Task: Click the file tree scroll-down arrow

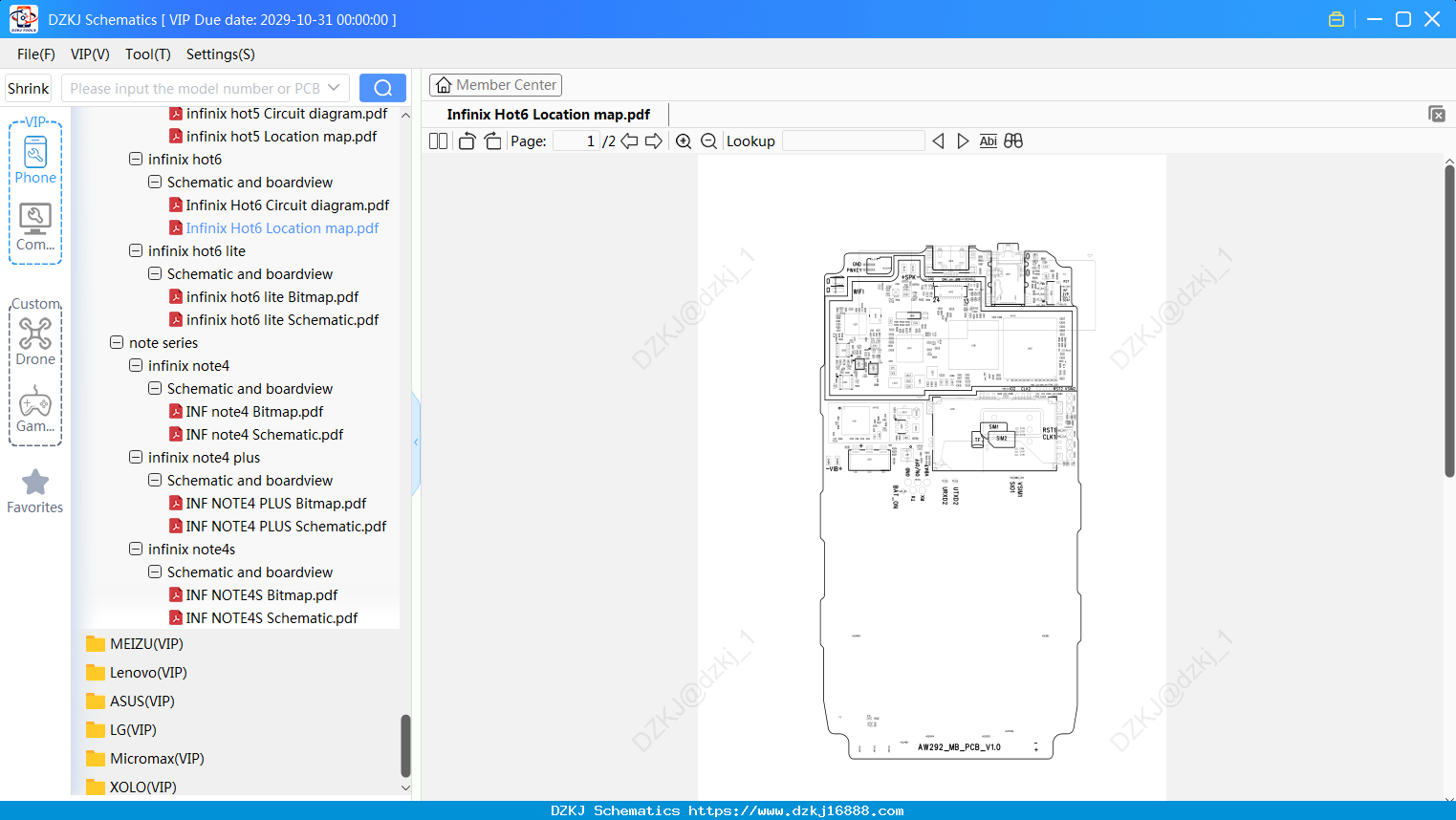Action: (x=405, y=788)
